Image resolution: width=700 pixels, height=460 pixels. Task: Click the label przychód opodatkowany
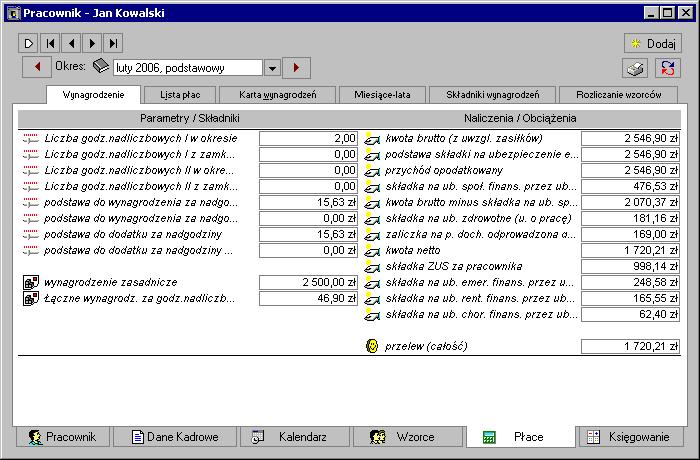(x=444, y=171)
